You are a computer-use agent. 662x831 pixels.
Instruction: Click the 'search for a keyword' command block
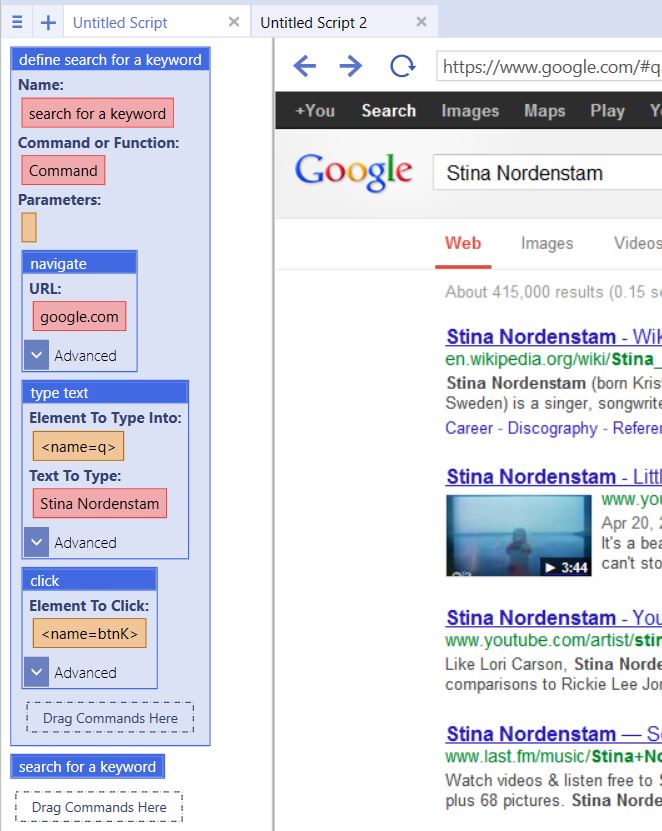[x=87, y=766]
